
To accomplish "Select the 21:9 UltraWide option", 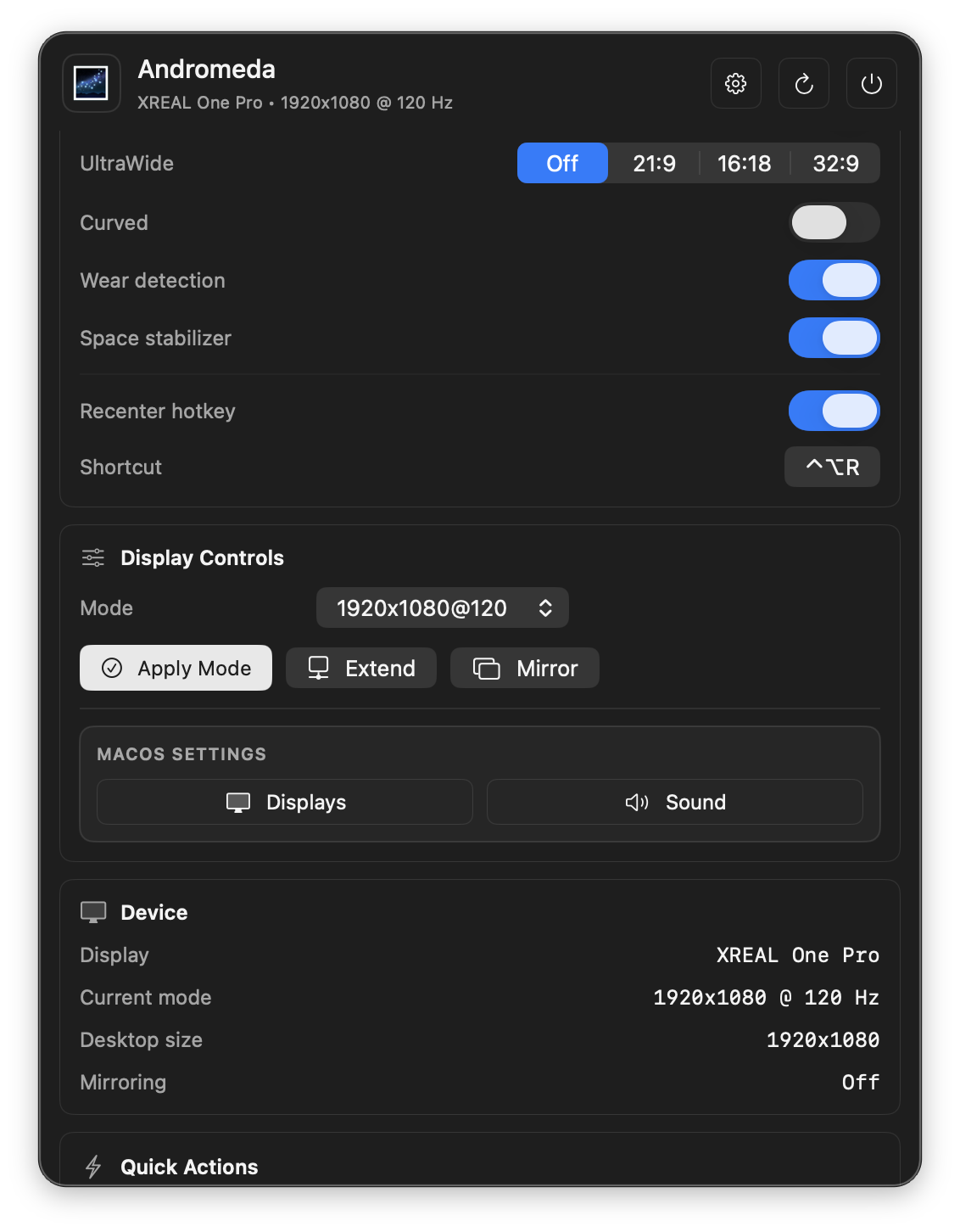I will coord(654,163).
